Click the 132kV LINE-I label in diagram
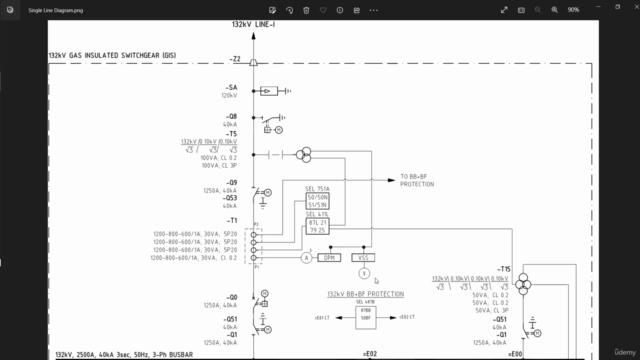 pyautogui.click(x=253, y=24)
